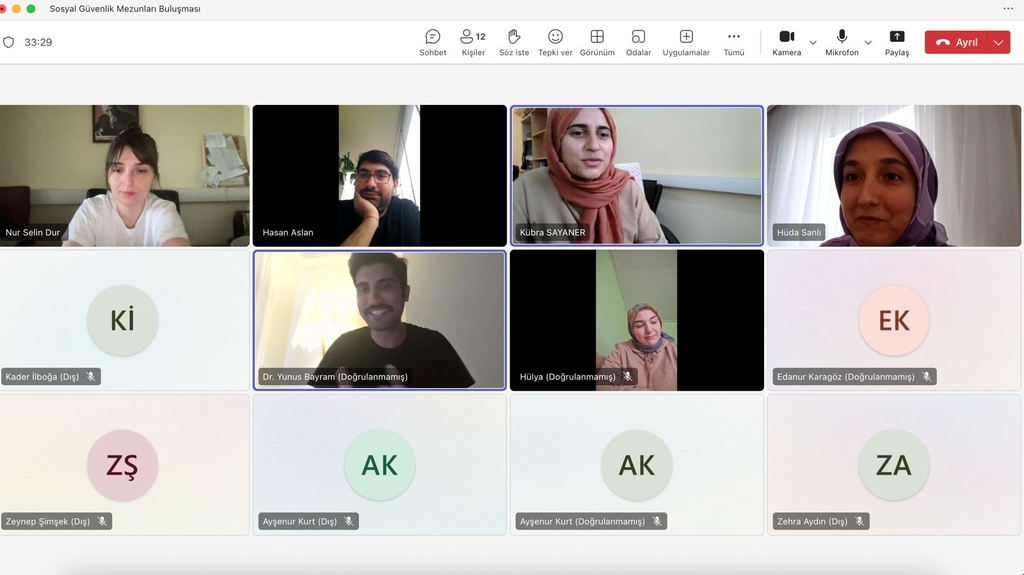Click the ZŞ avatar circle
The width and height of the screenshot is (1024, 575).
(x=122, y=465)
